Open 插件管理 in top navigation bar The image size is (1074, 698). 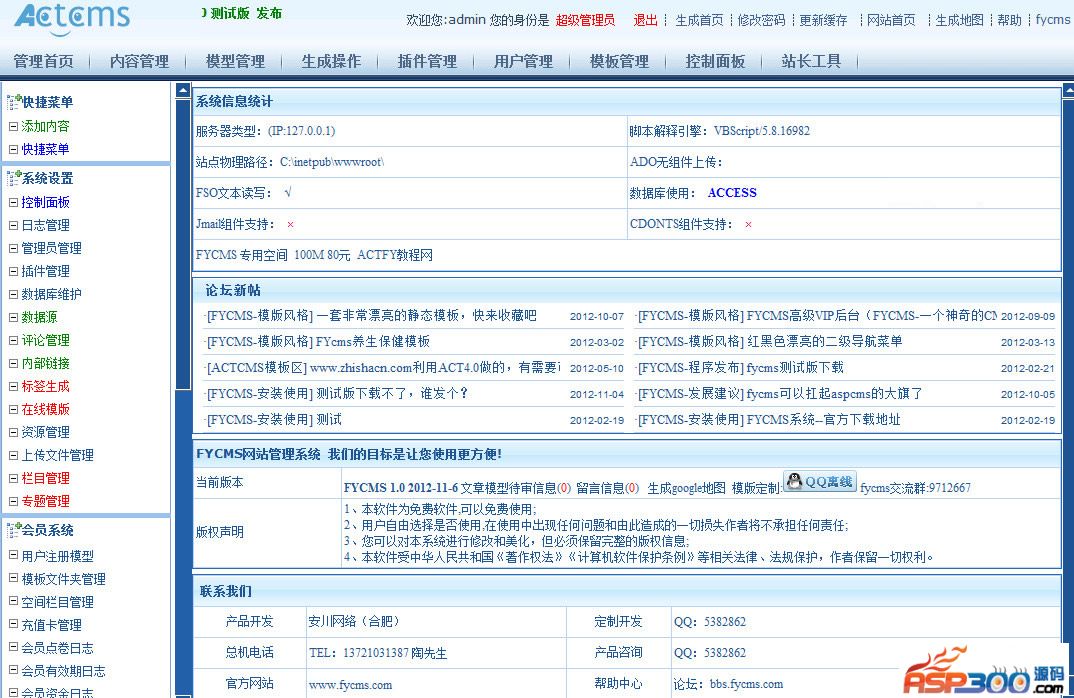point(427,62)
